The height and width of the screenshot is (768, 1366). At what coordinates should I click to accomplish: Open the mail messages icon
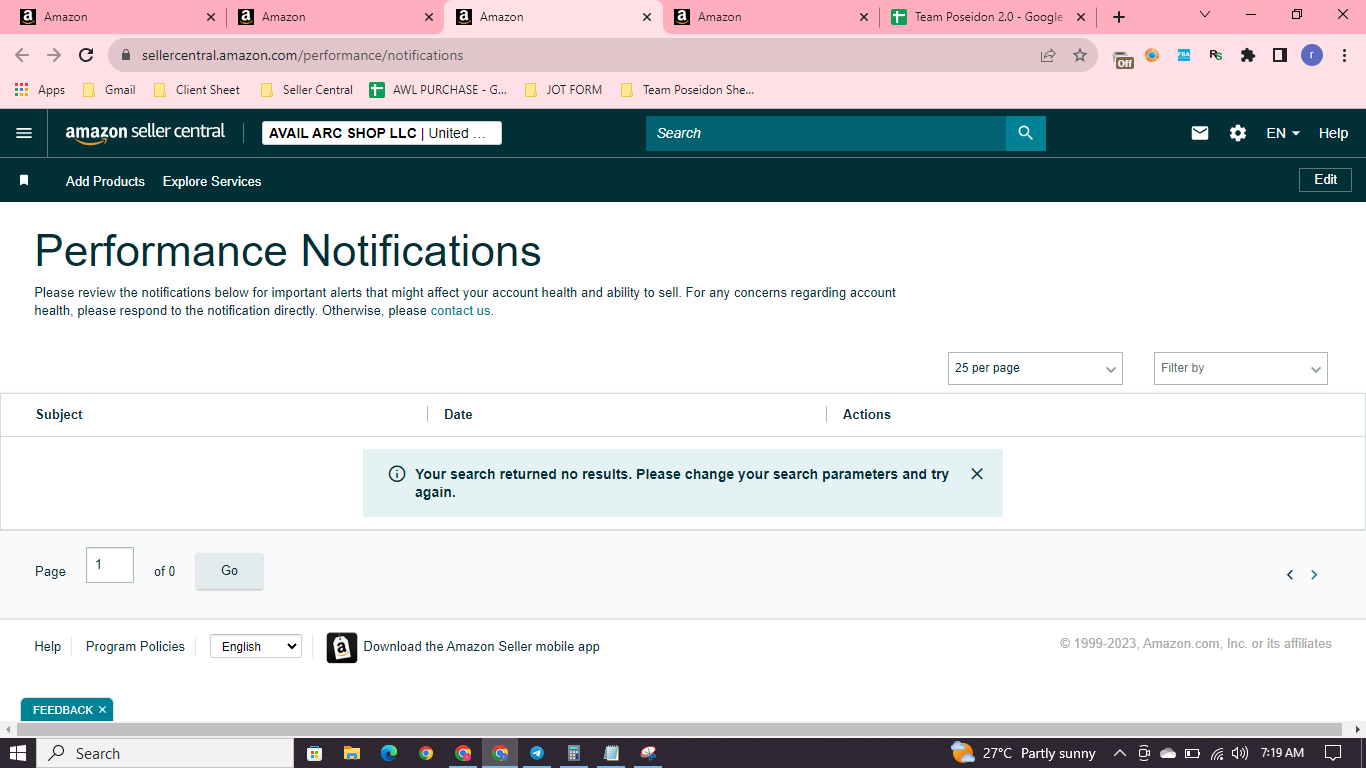pyautogui.click(x=1200, y=133)
